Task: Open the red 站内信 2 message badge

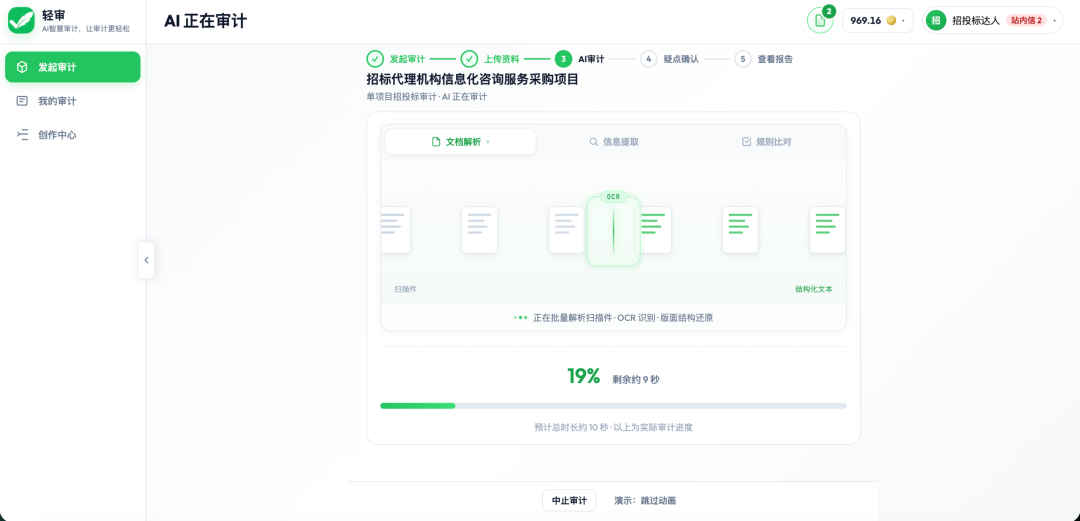Action: [x=1026, y=21]
